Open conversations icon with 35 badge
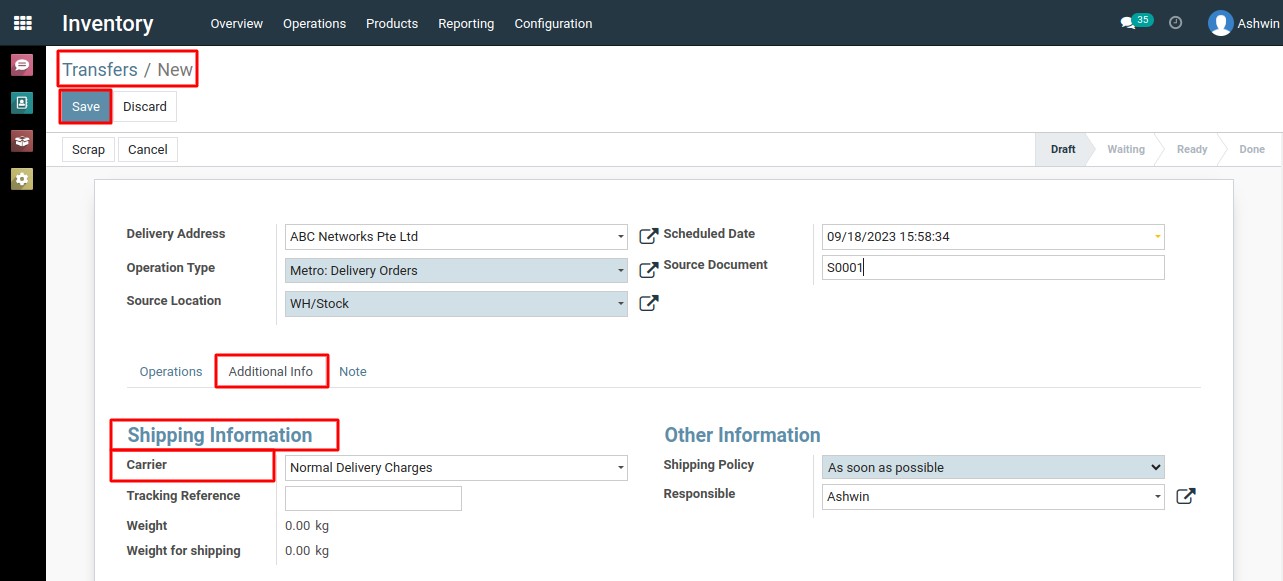 pyautogui.click(x=1136, y=22)
